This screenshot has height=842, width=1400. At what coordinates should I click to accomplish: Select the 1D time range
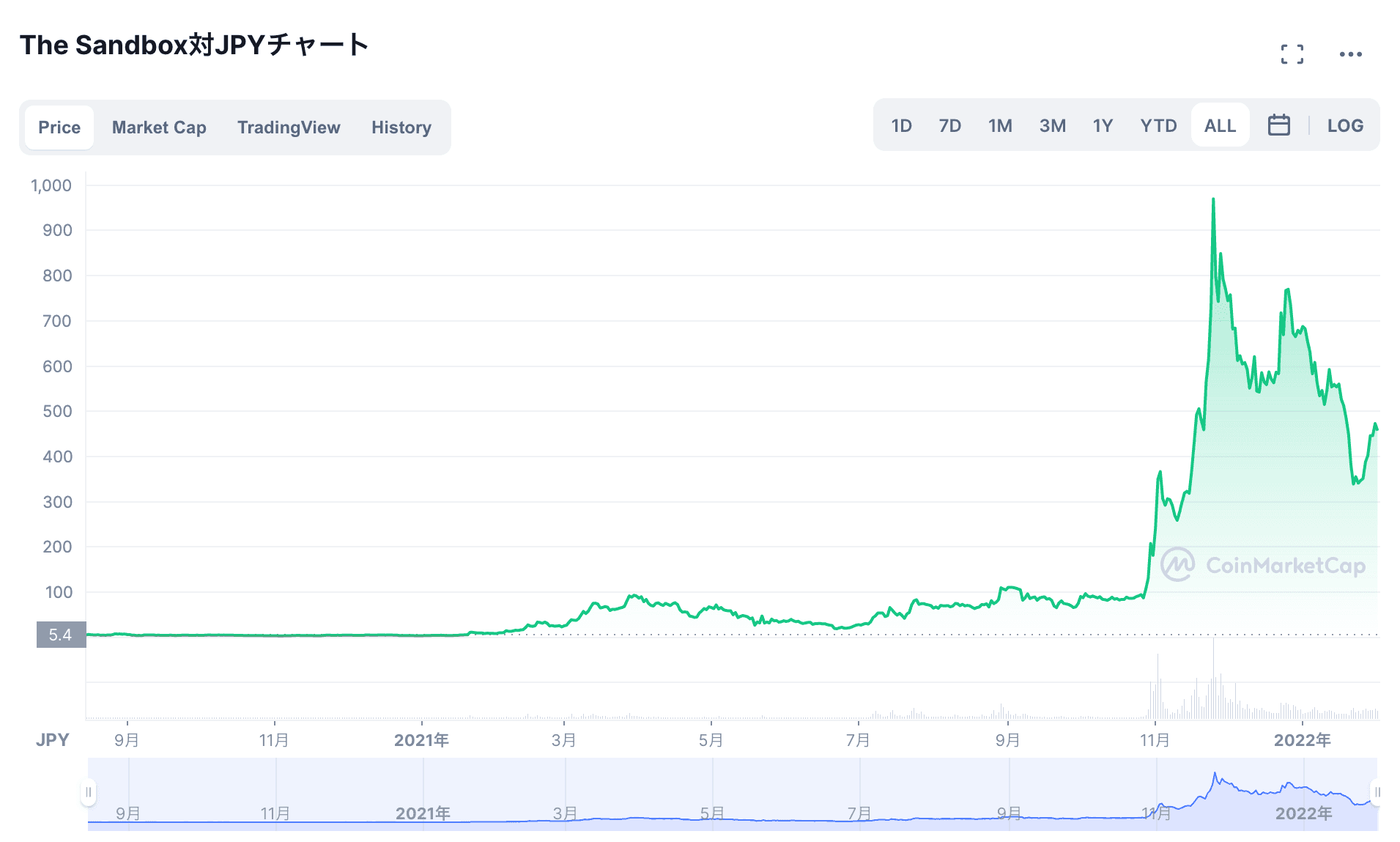[901, 126]
